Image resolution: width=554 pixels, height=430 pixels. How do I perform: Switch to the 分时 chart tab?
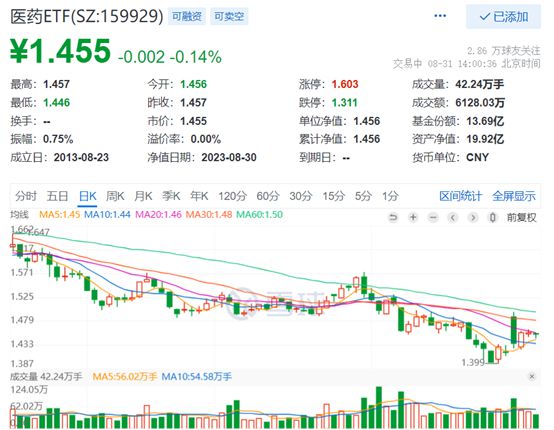coord(26,196)
